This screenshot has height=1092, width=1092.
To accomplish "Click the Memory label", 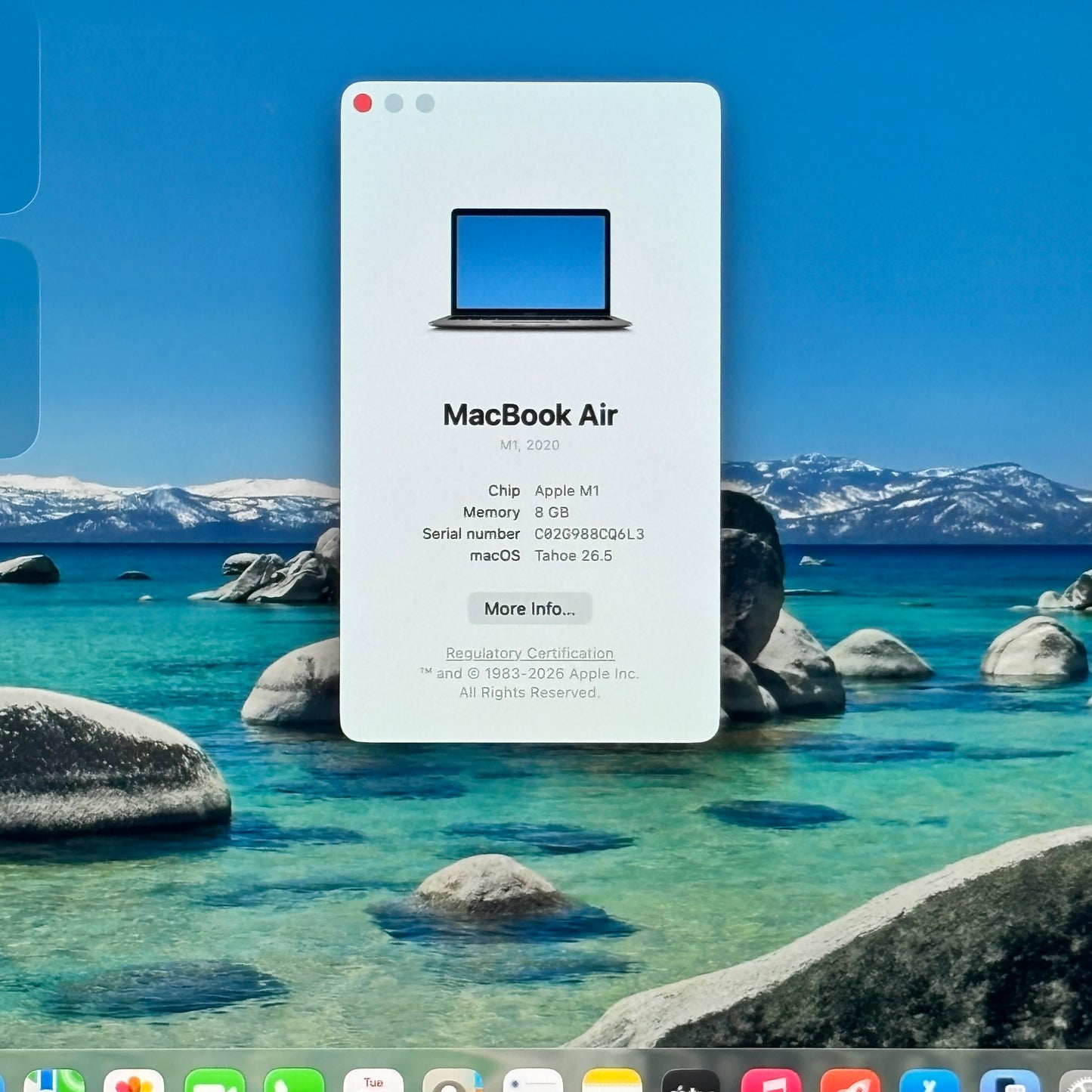I will 491,512.
